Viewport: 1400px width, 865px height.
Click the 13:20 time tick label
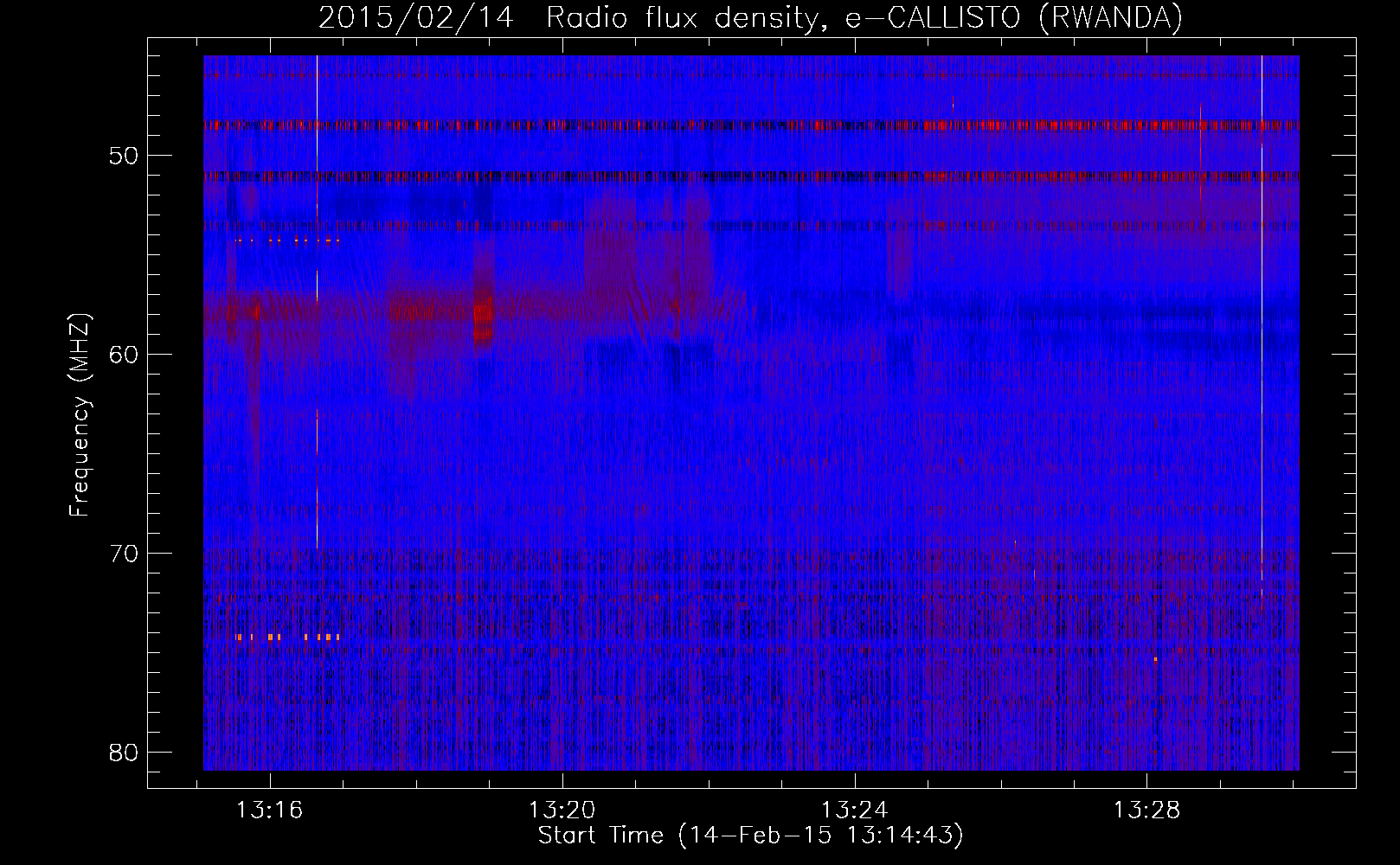[562, 811]
